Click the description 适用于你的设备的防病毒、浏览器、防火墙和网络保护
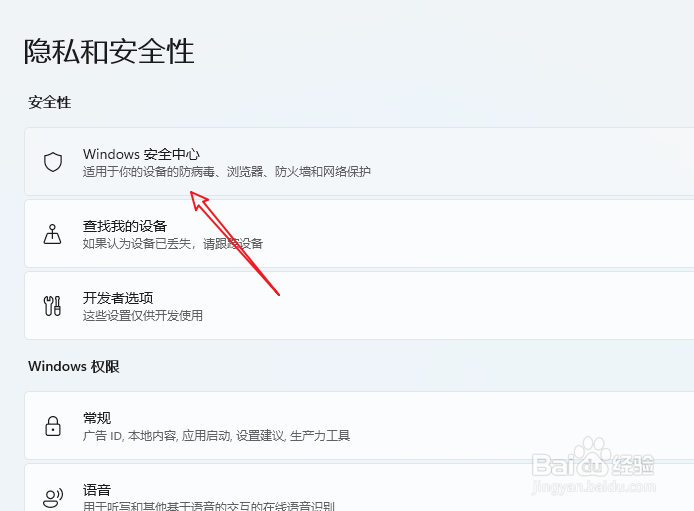Viewport: 694px width, 511px height. [x=227, y=172]
